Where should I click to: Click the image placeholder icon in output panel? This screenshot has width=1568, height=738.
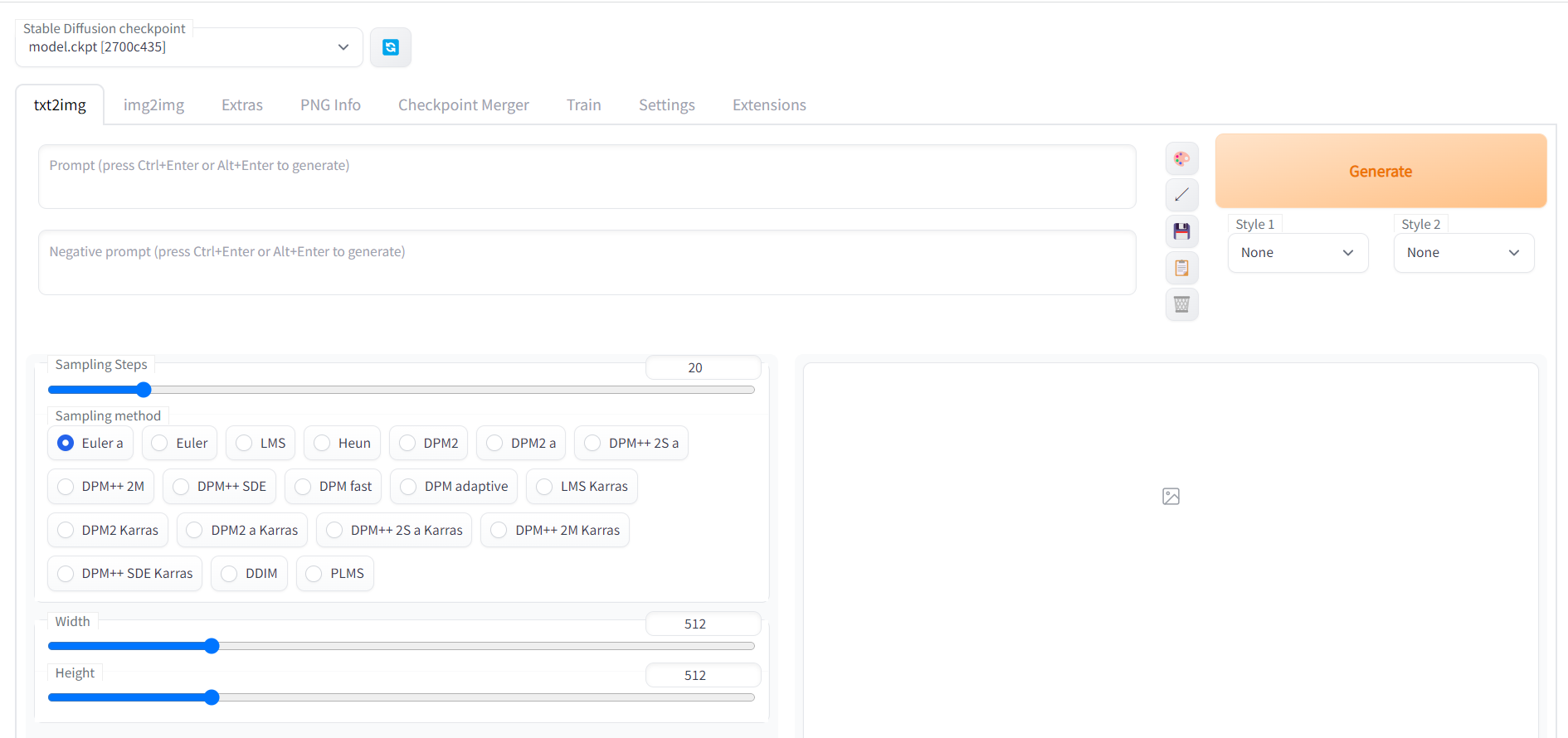click(1171, 497)
